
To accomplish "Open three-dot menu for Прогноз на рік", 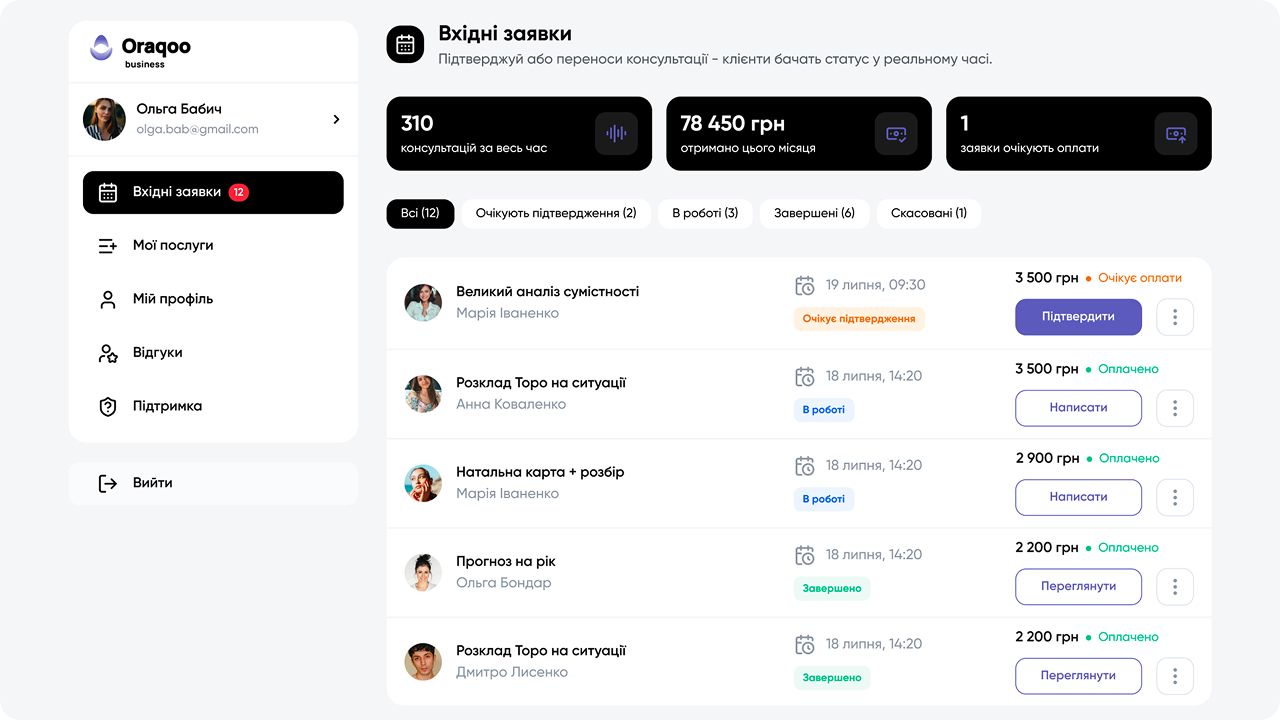I will click(1175, 586).
